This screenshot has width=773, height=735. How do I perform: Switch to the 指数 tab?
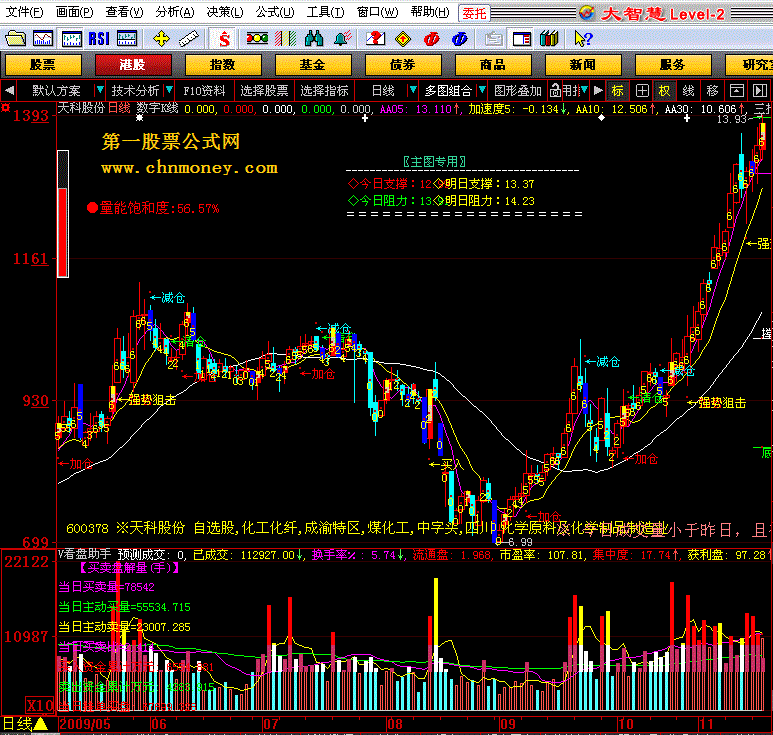223,65
